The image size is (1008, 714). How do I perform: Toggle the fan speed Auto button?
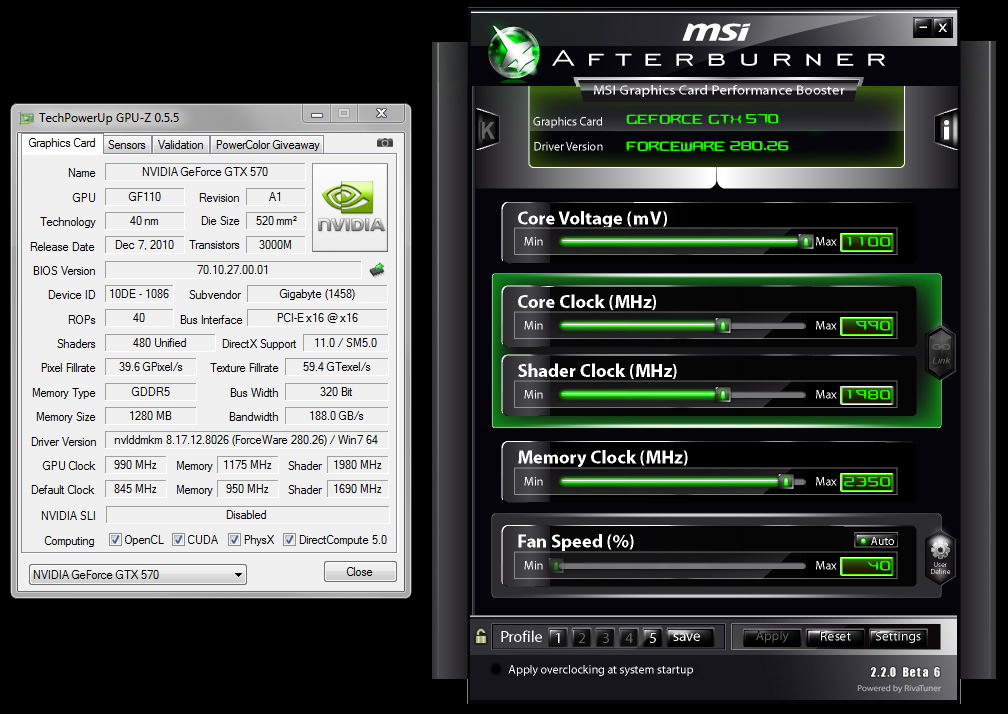click(876, 541)
